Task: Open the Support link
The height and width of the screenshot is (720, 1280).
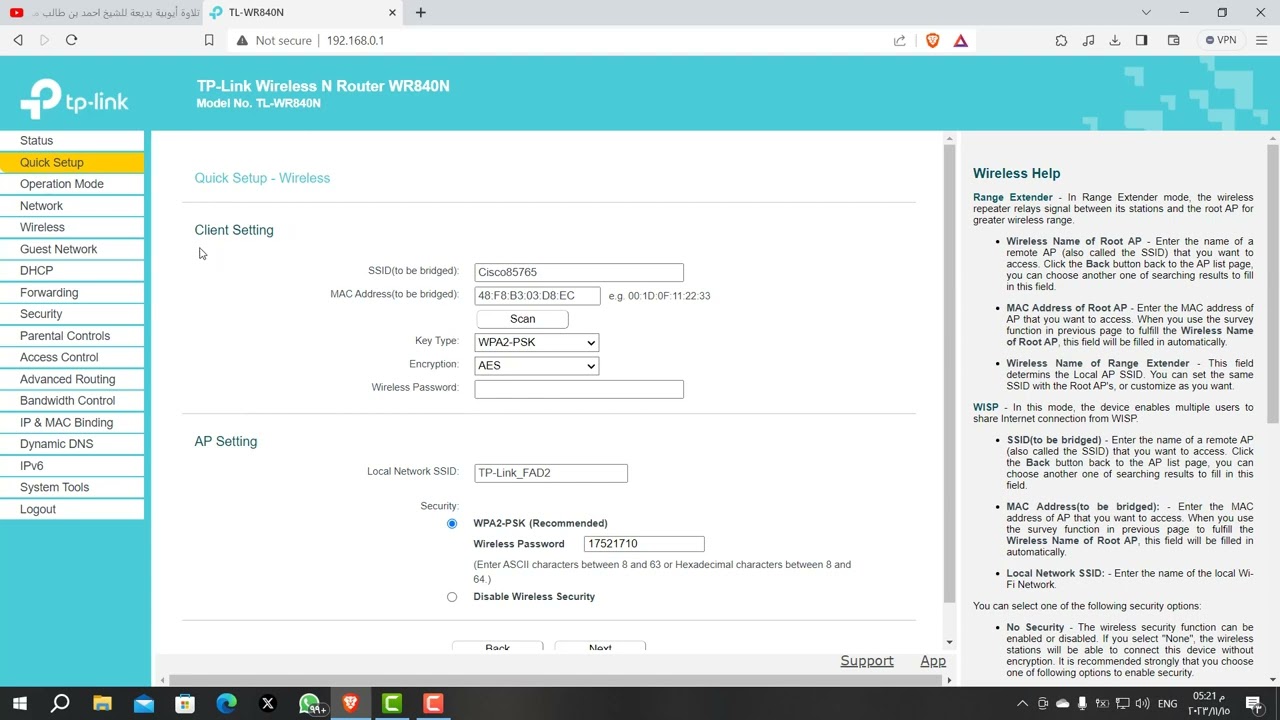Action: (x=867, y=661)
